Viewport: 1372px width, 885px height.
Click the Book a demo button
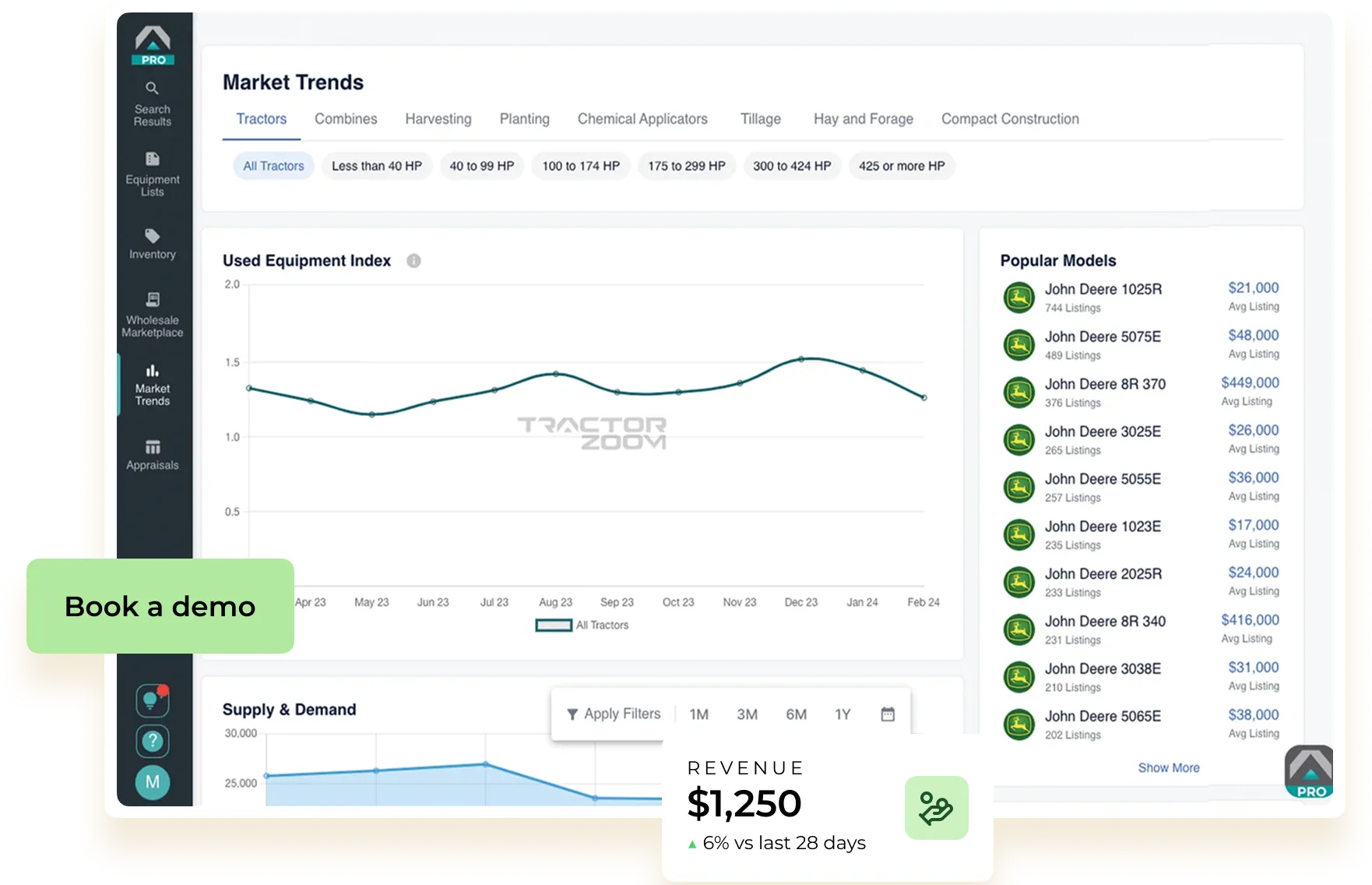pyautogui.click(x=160, y=606)
